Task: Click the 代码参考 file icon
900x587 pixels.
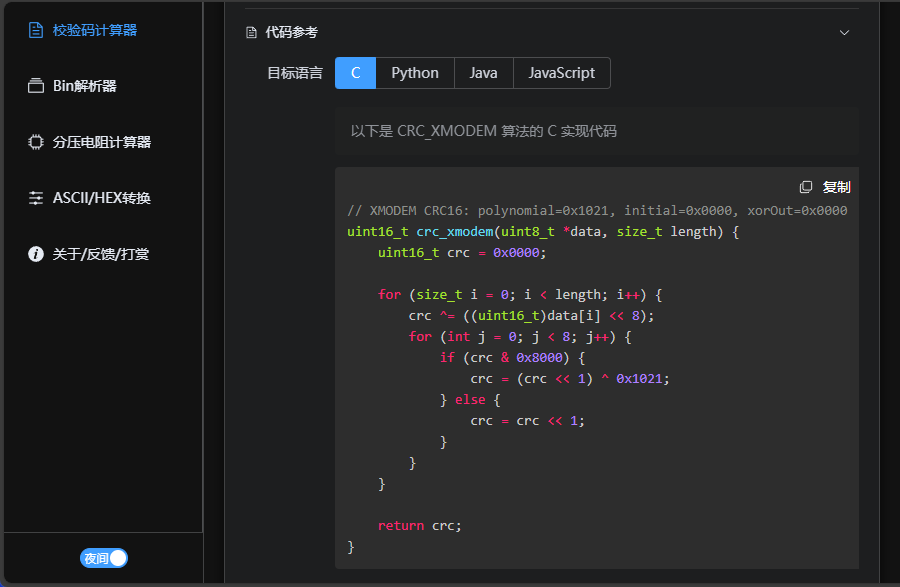Action: point(251,33)
